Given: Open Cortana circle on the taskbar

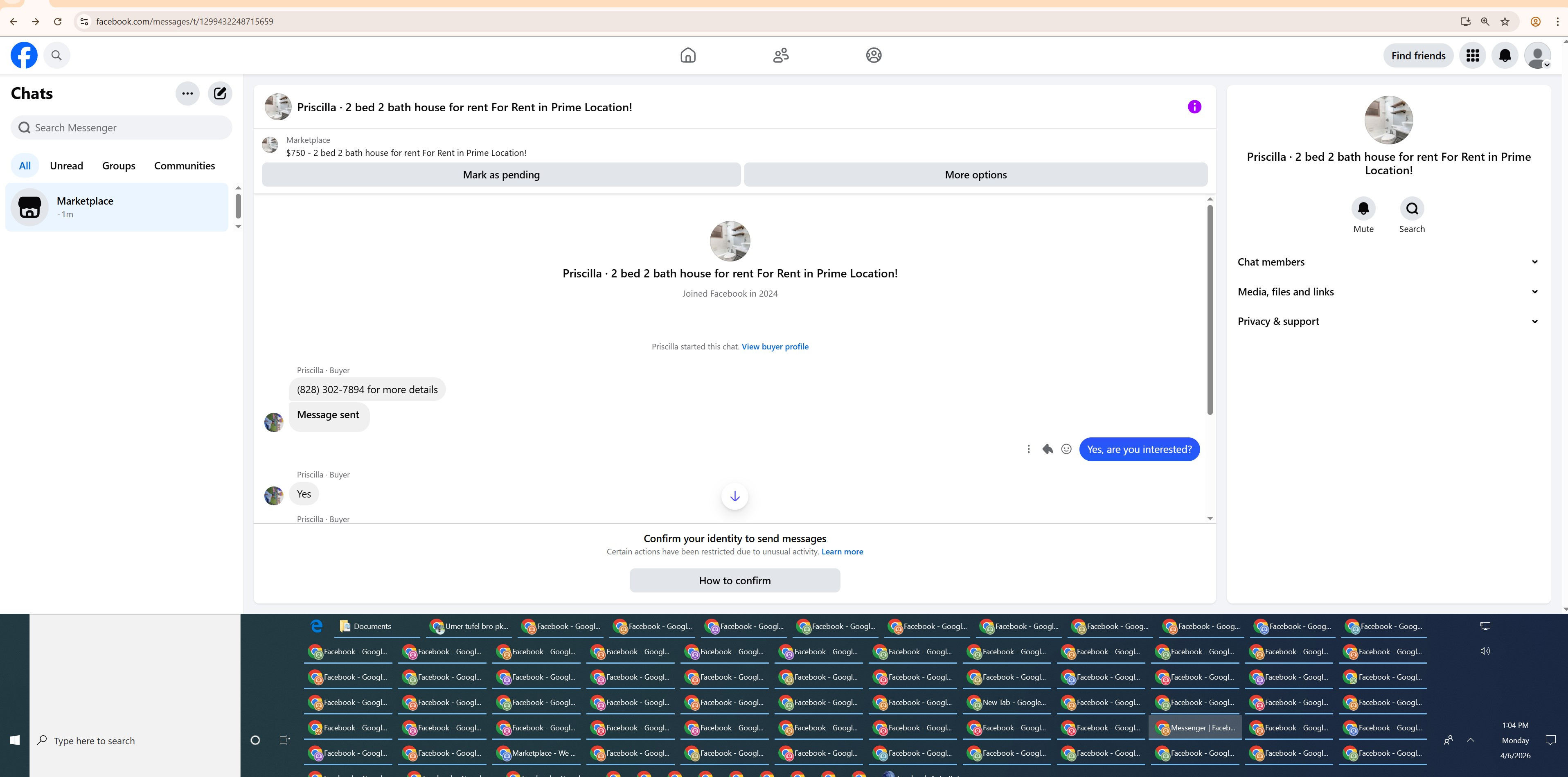Looking at the screenshot, I should (256, 741).
